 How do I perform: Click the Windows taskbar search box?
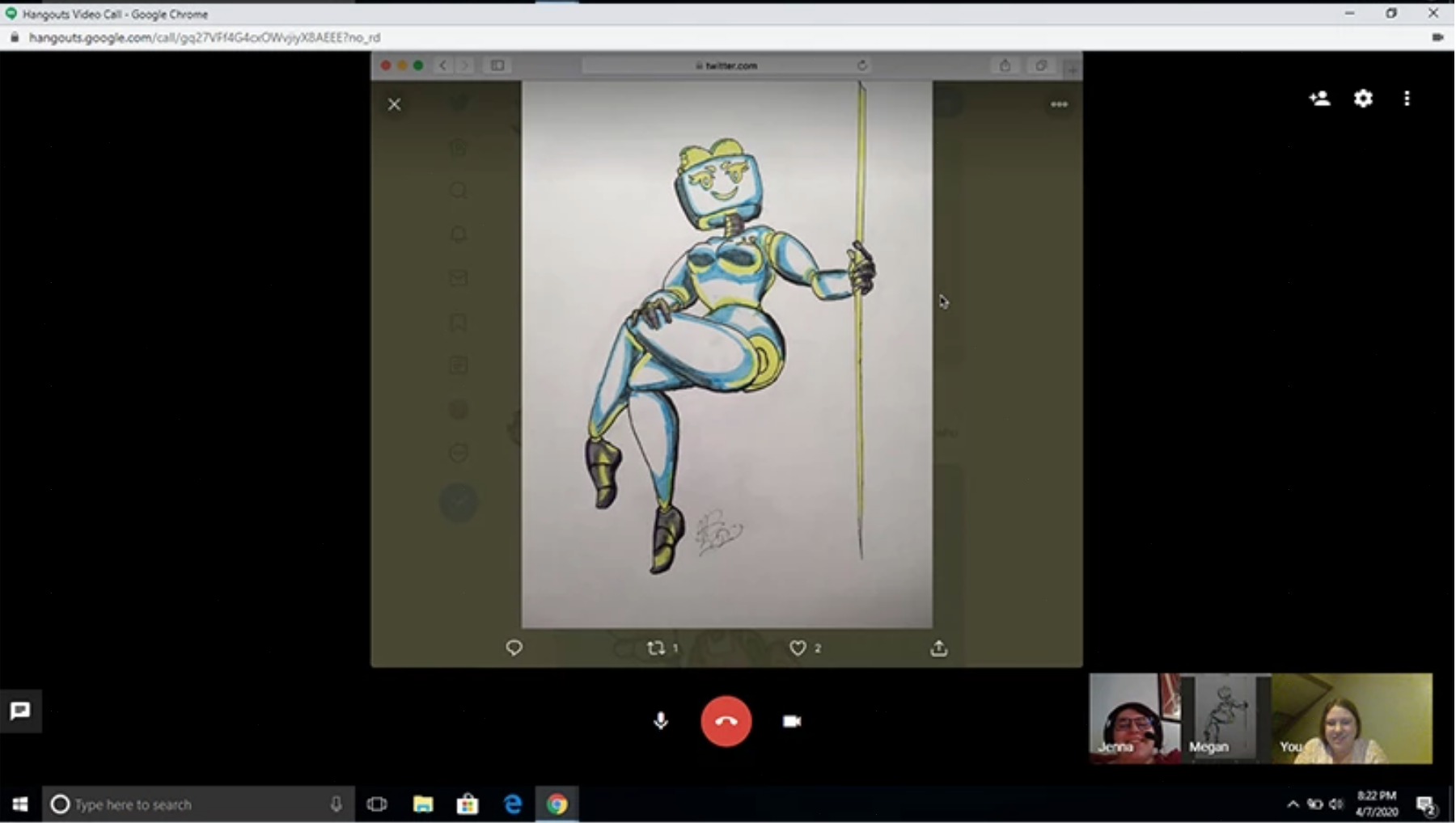[x=198, y=804]
